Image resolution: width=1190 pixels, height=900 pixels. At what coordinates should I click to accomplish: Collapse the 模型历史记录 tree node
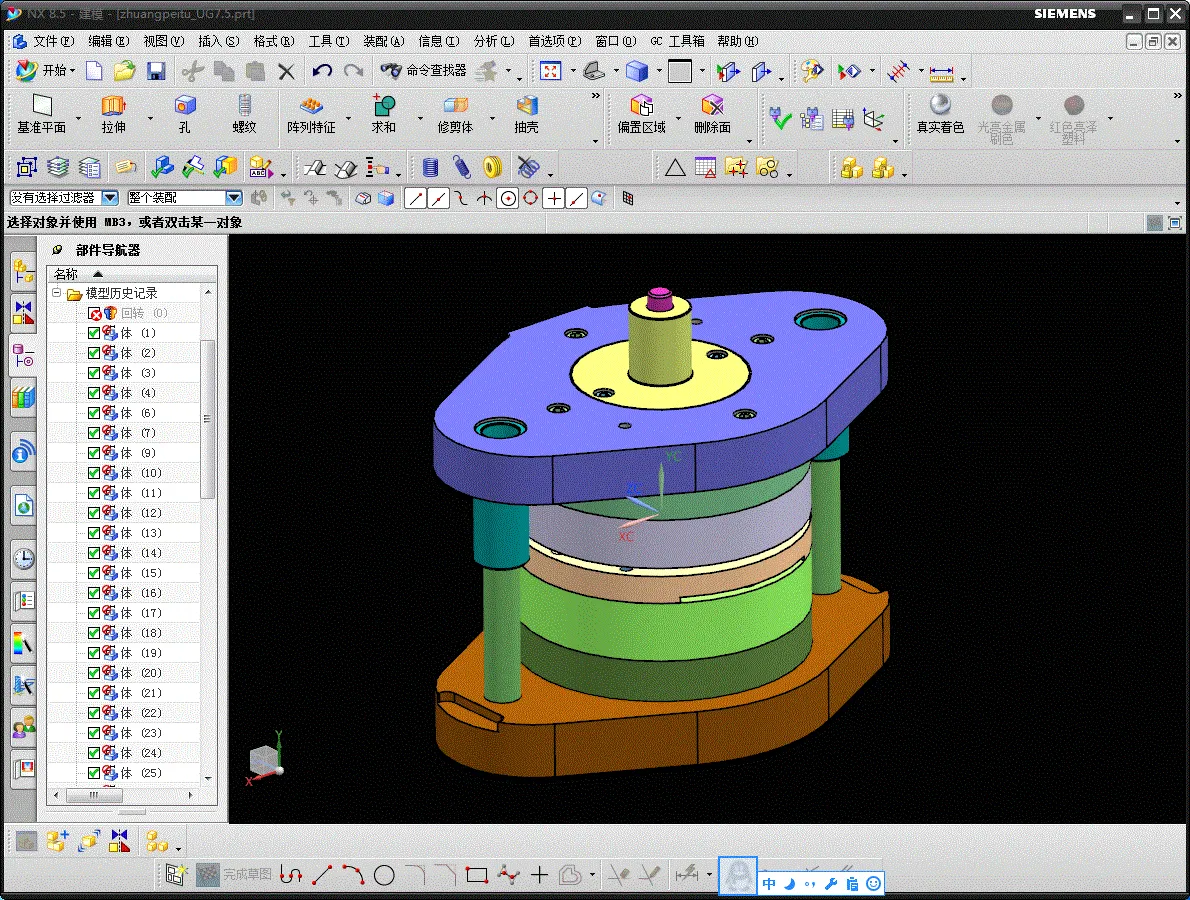point(56,292)
